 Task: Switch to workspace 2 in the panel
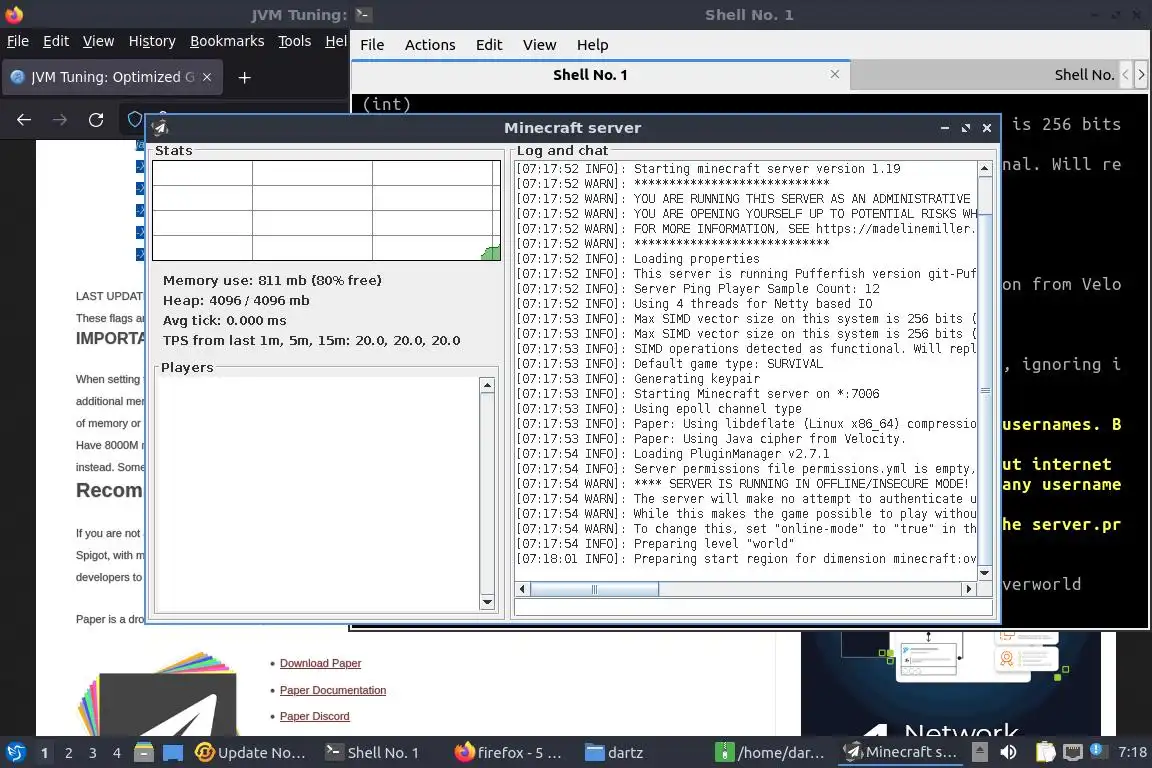68,753
